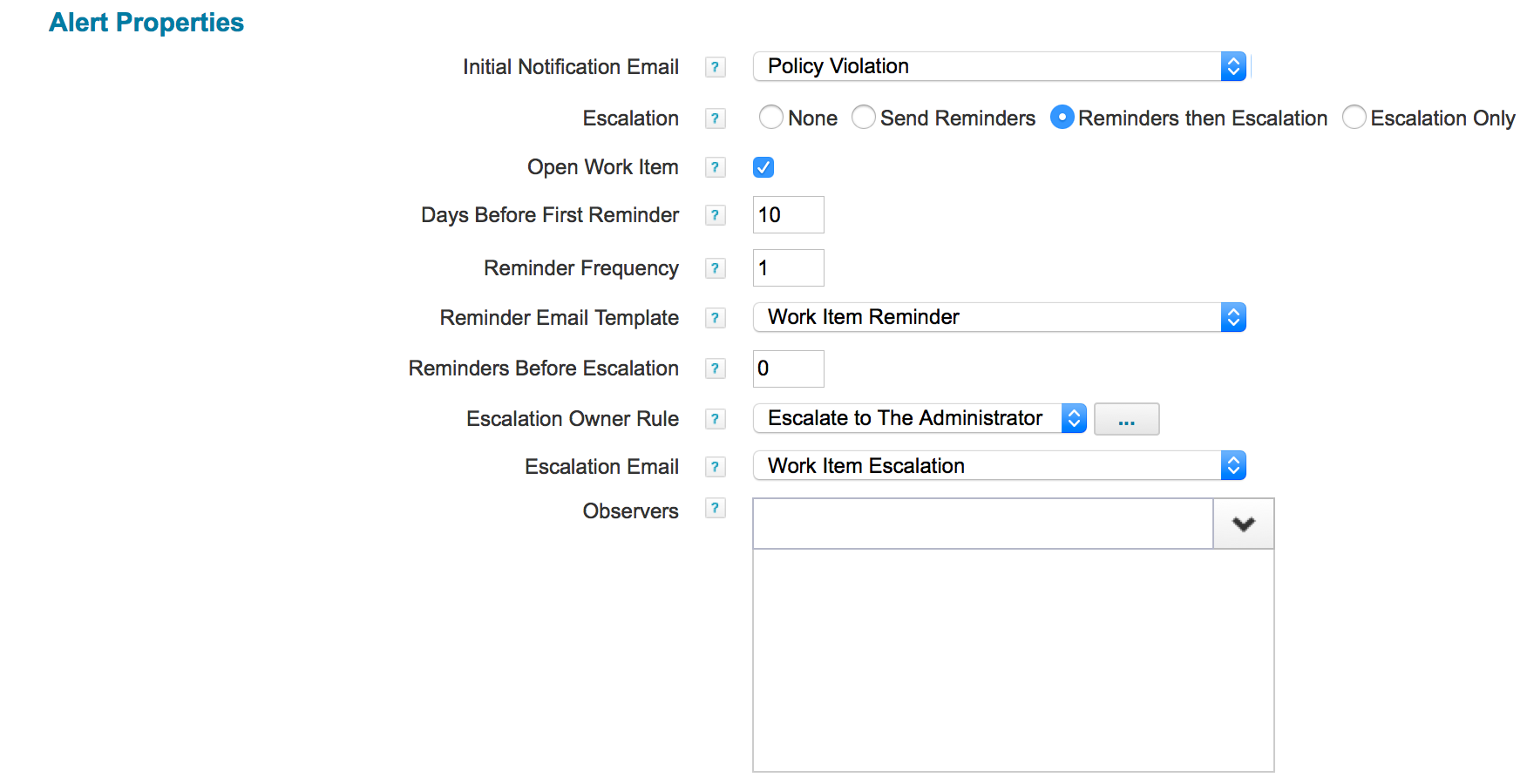Select the None escalation option
Screen dimensions: 1527x784
click(x=770, y=118)
